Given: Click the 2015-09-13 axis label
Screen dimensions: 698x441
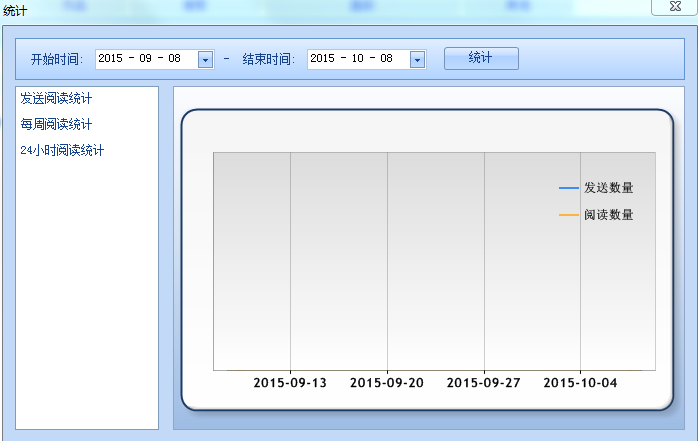Looking at the screenshot, I should [290, 382].
